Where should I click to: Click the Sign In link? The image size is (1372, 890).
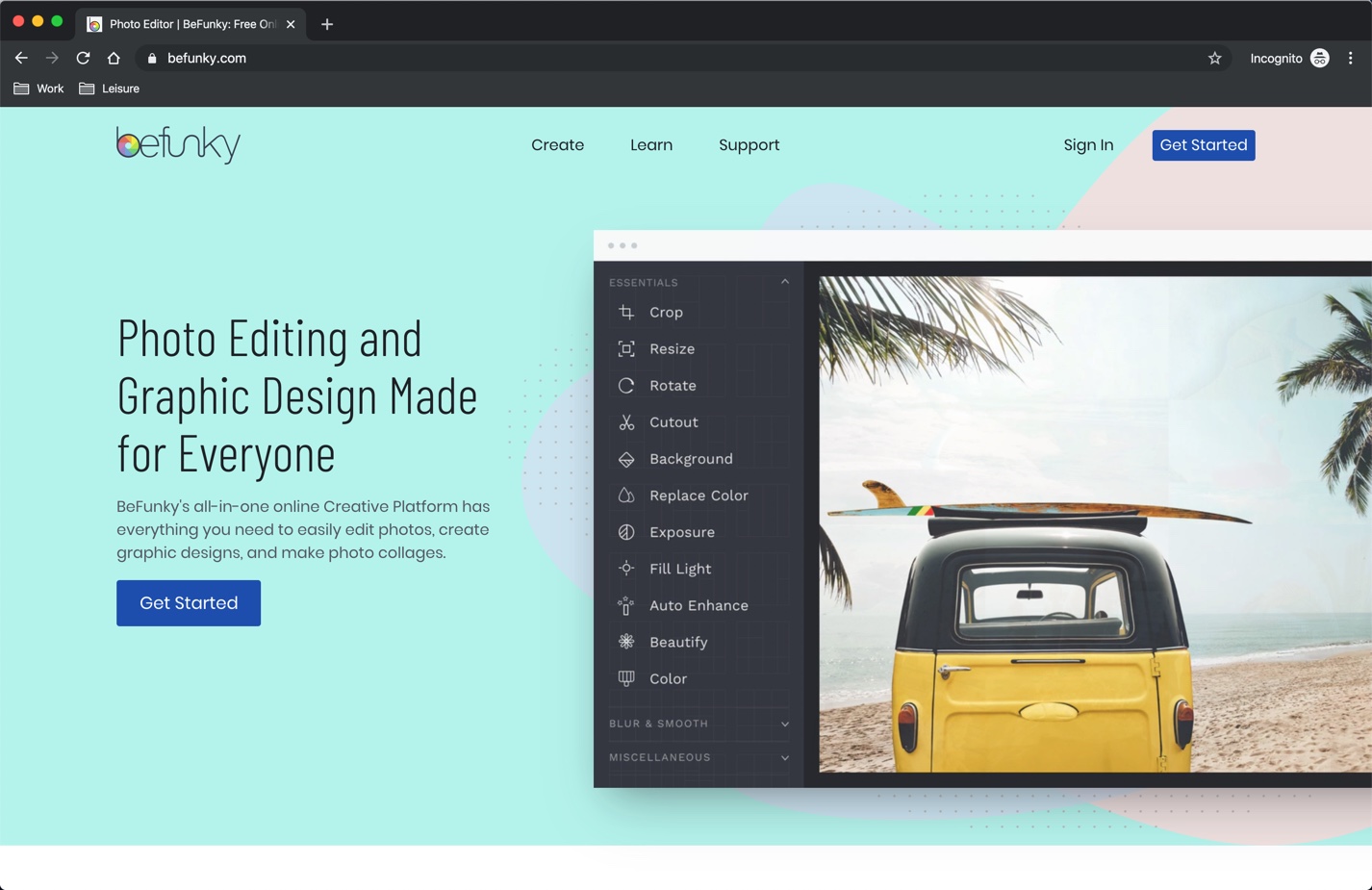tap(1088, 145)
